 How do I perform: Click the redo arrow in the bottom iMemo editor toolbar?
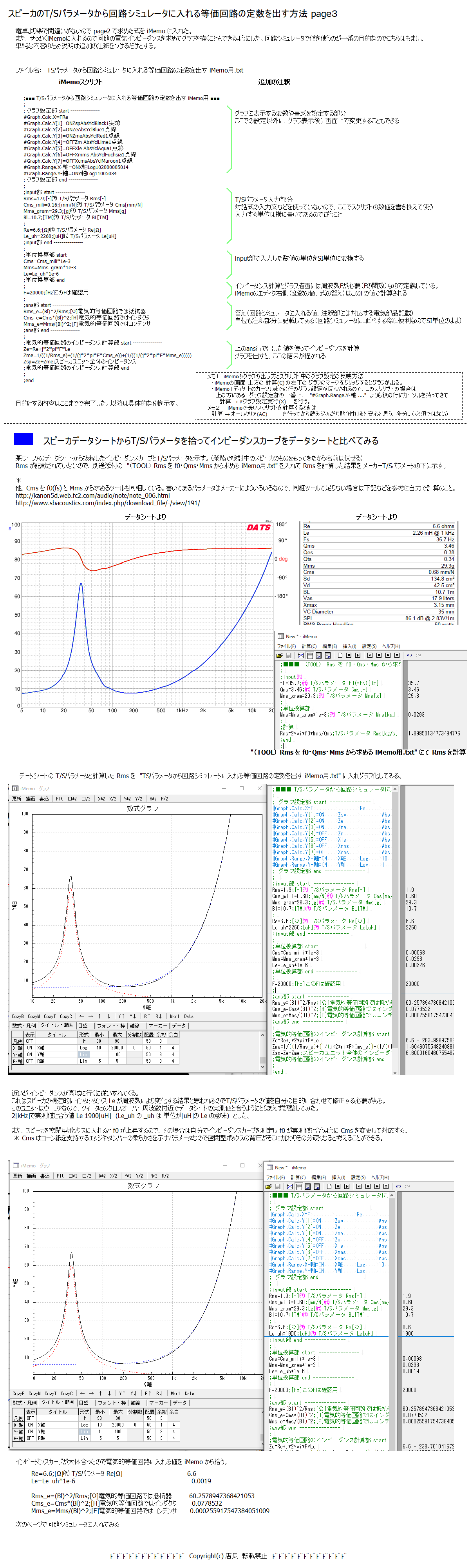coord(407,1186)
